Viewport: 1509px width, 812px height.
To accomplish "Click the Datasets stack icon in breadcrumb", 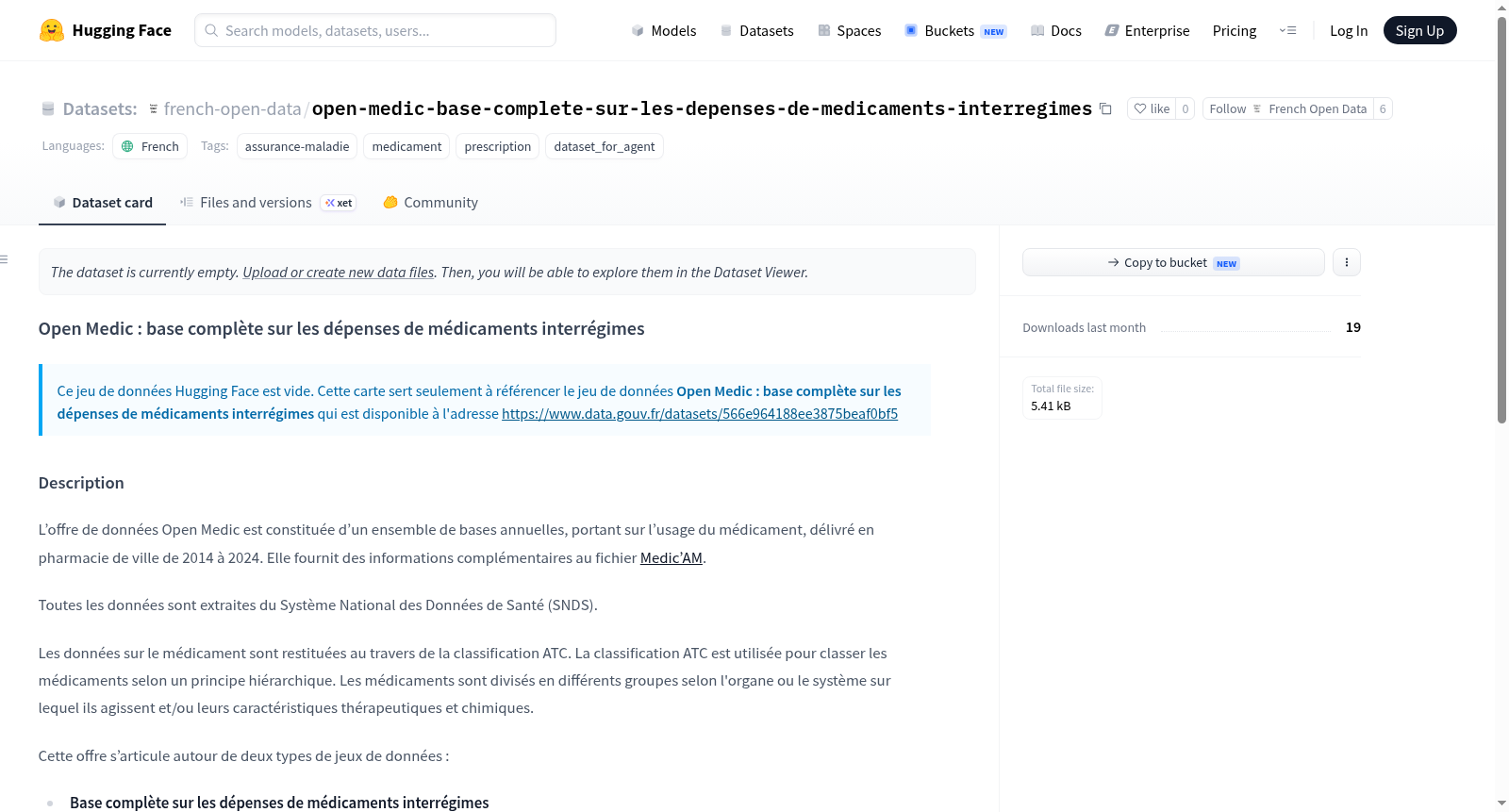I will [48, 109].
